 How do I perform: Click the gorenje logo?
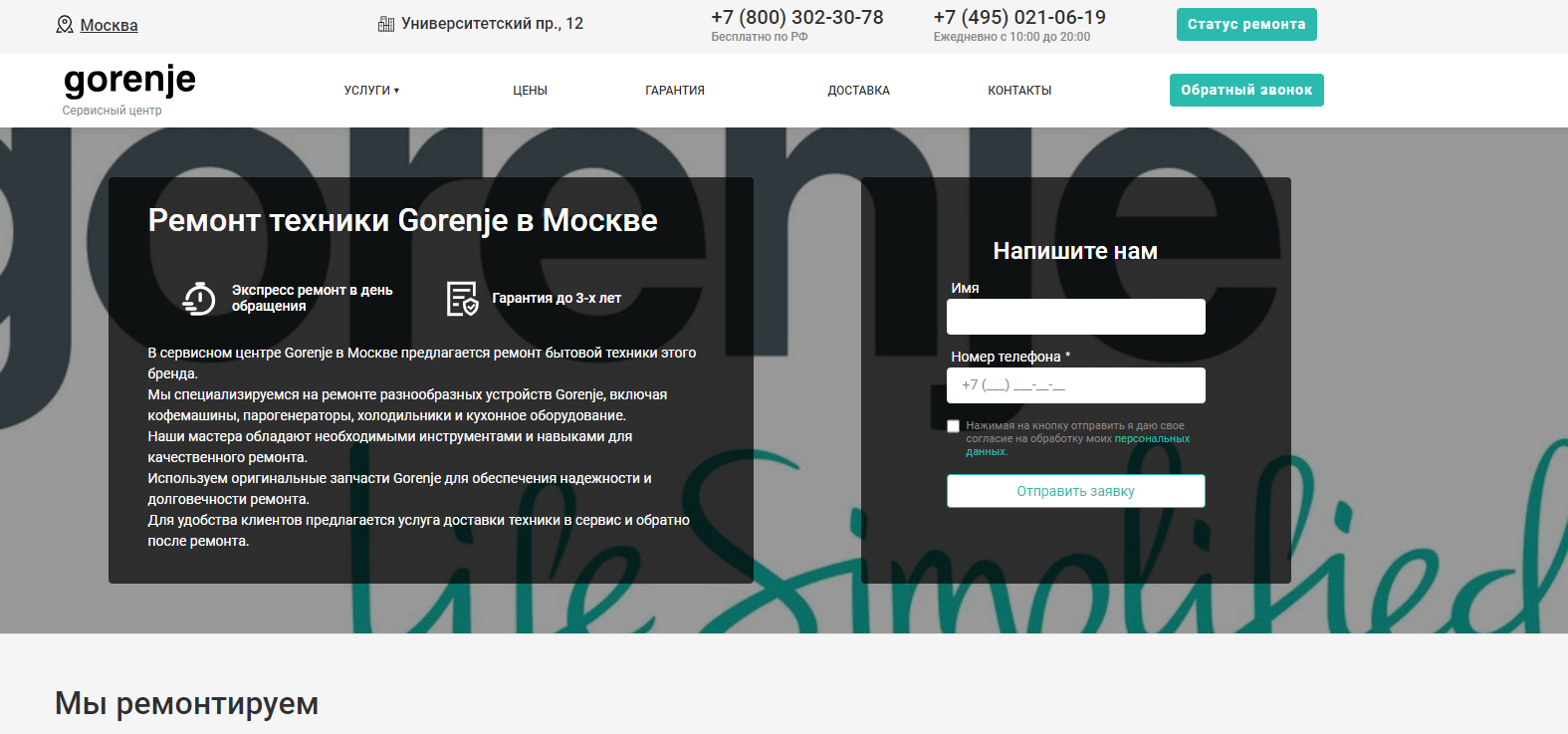pyautogui.click(x=129, y=80)
